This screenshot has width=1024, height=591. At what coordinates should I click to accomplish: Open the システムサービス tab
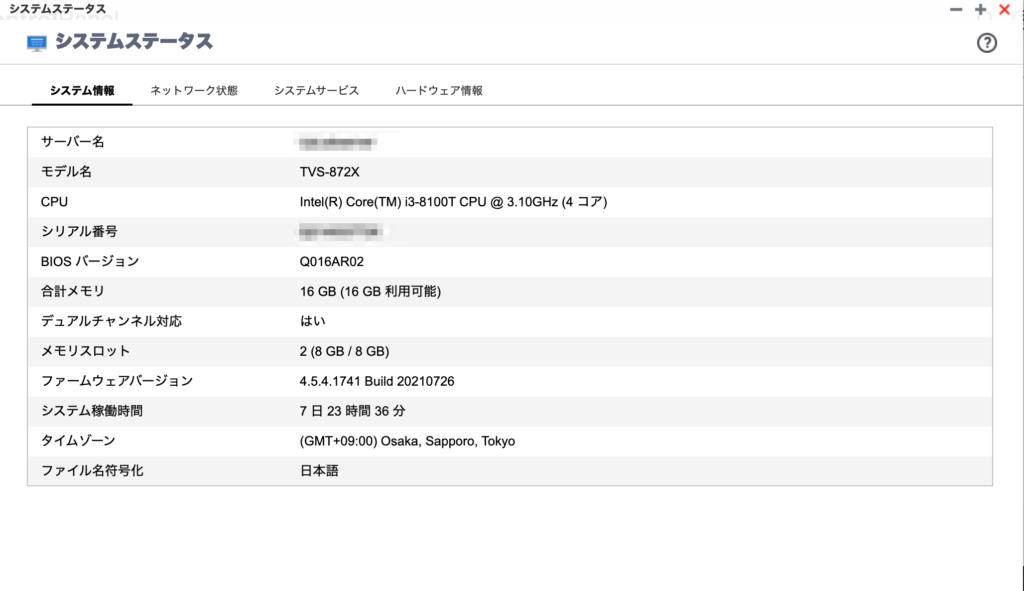[315, 89]
